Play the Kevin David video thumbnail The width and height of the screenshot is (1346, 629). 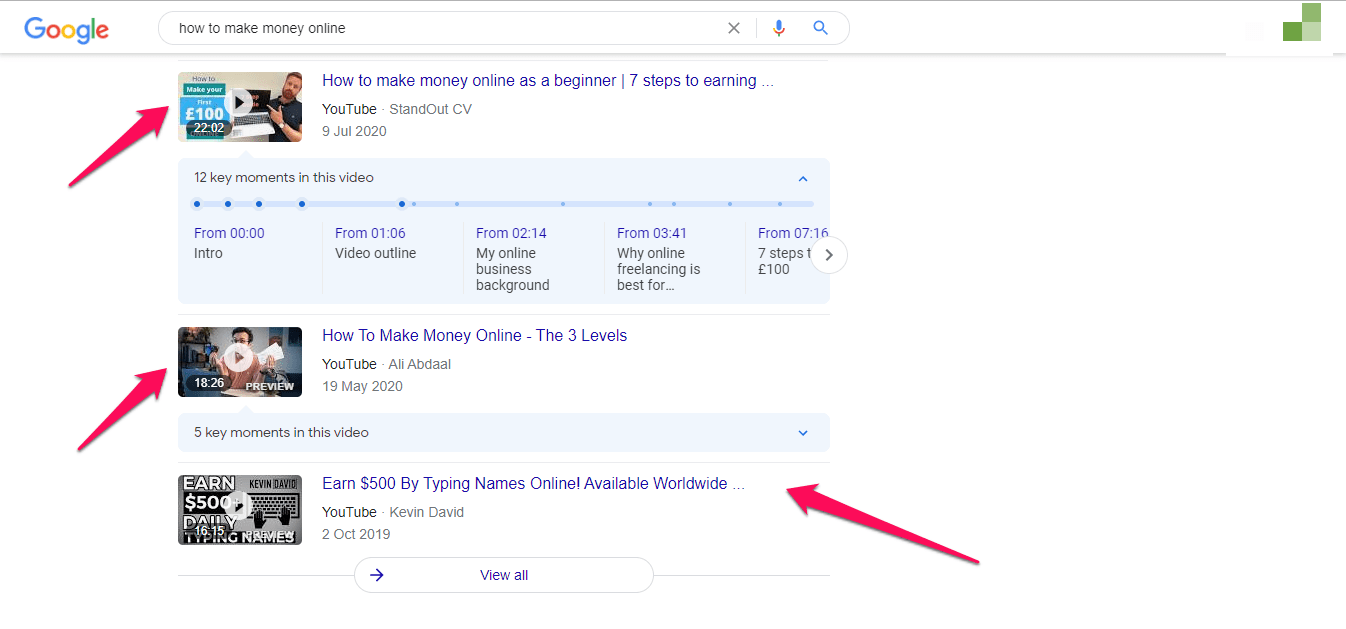pyautogui.click(x=240, y=509)
